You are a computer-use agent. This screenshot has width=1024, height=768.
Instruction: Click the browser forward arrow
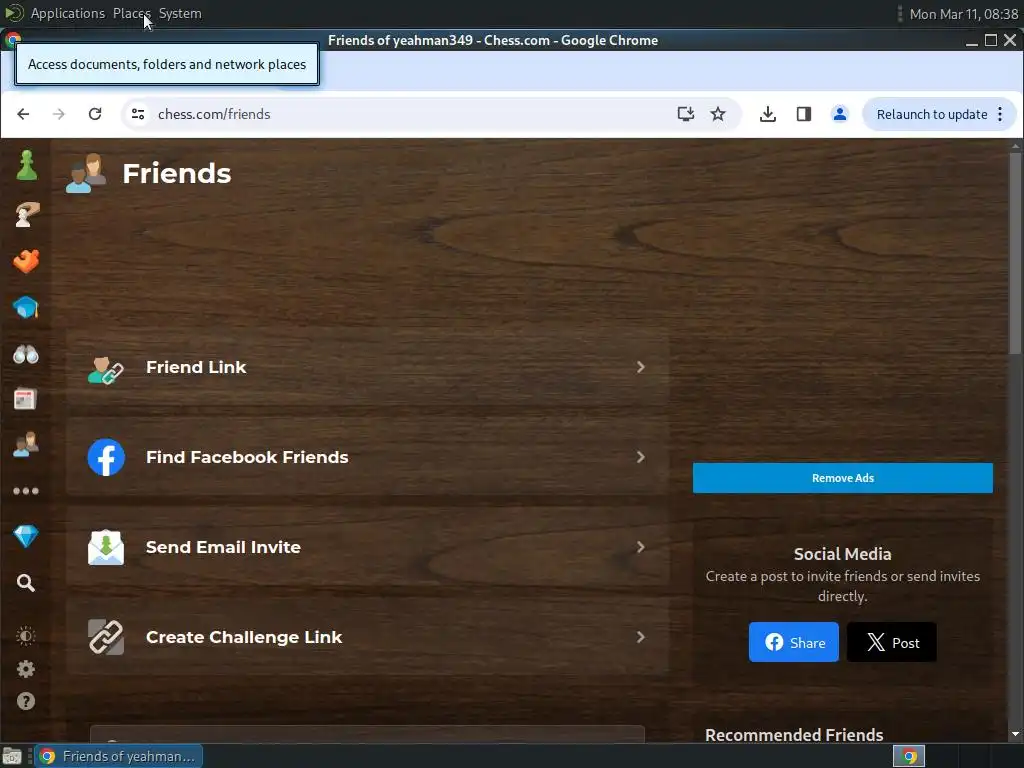click(59, 114)
